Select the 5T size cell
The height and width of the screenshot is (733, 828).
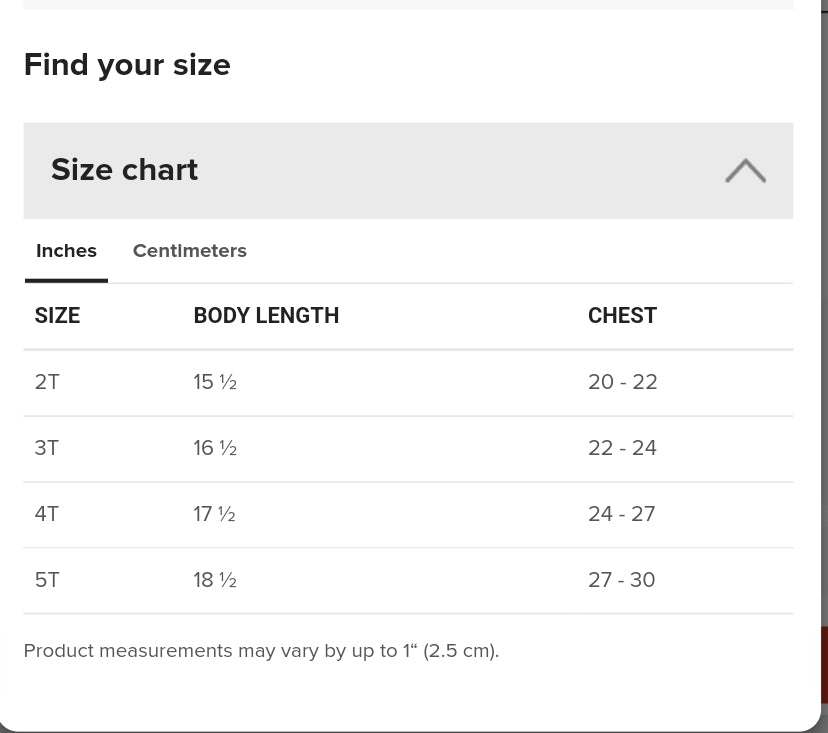pyautogui.click(x=47, y=580)
